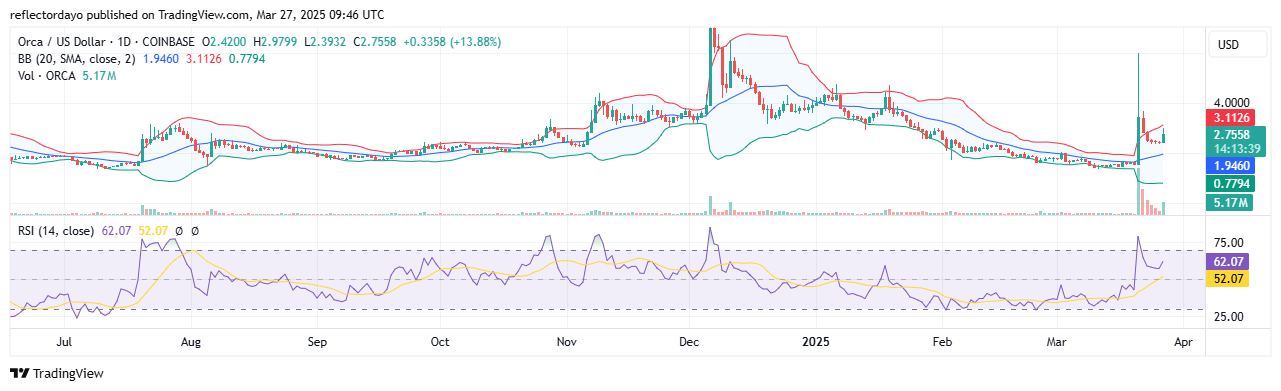Click the Jul label on time axis
This screenshot has height=391, width=1281.
[65, 341]
